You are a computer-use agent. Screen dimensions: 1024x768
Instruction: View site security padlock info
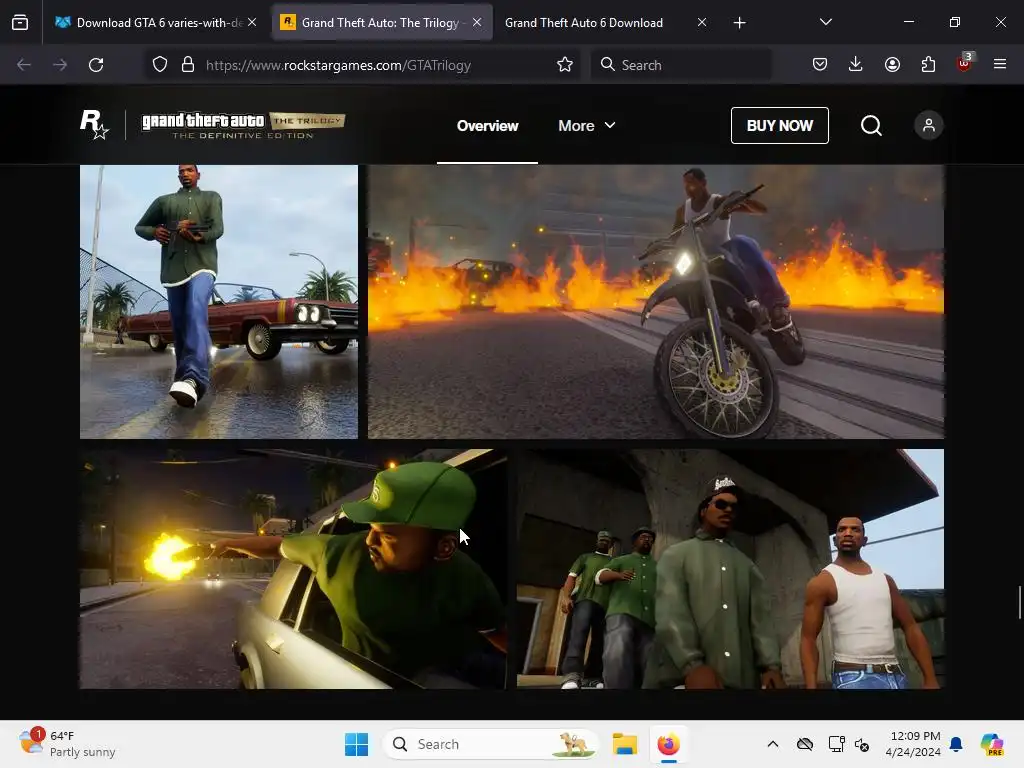[x=188, y=65]
